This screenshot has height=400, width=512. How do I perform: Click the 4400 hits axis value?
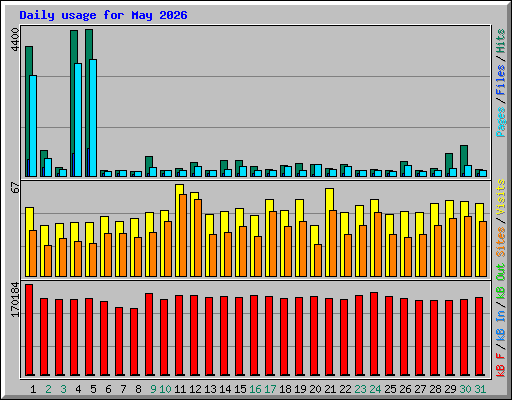coord(15,40)
